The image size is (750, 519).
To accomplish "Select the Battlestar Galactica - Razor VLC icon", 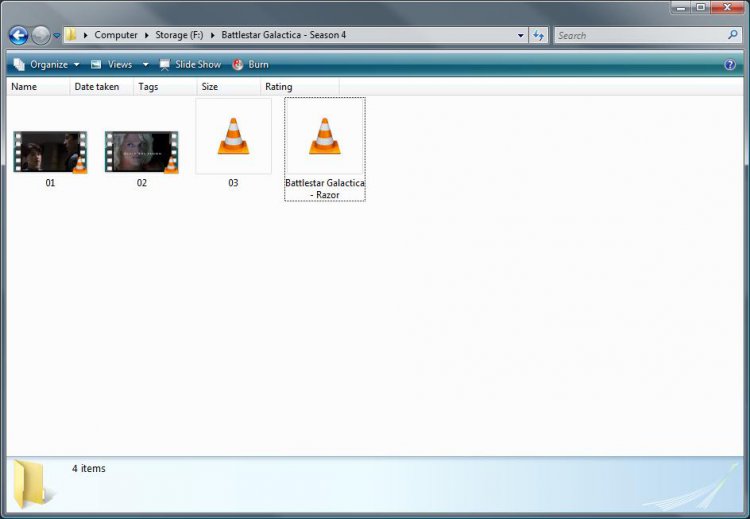I will [x=325, y=136].
